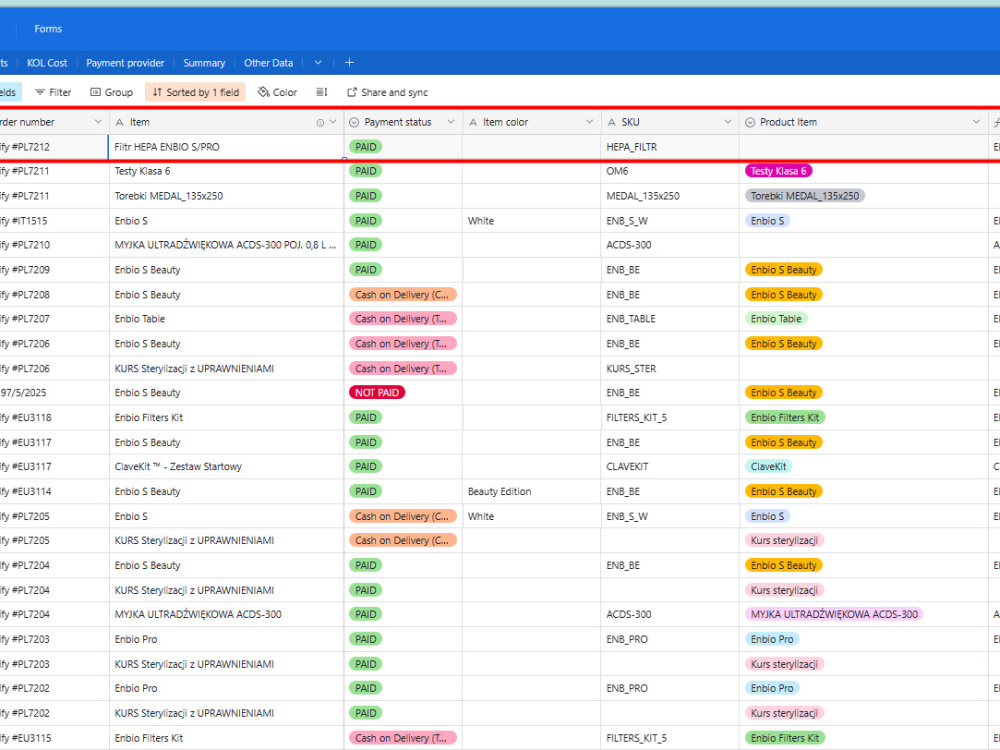Click Cash on Delivery status for #PL7208

pos(402,295)
